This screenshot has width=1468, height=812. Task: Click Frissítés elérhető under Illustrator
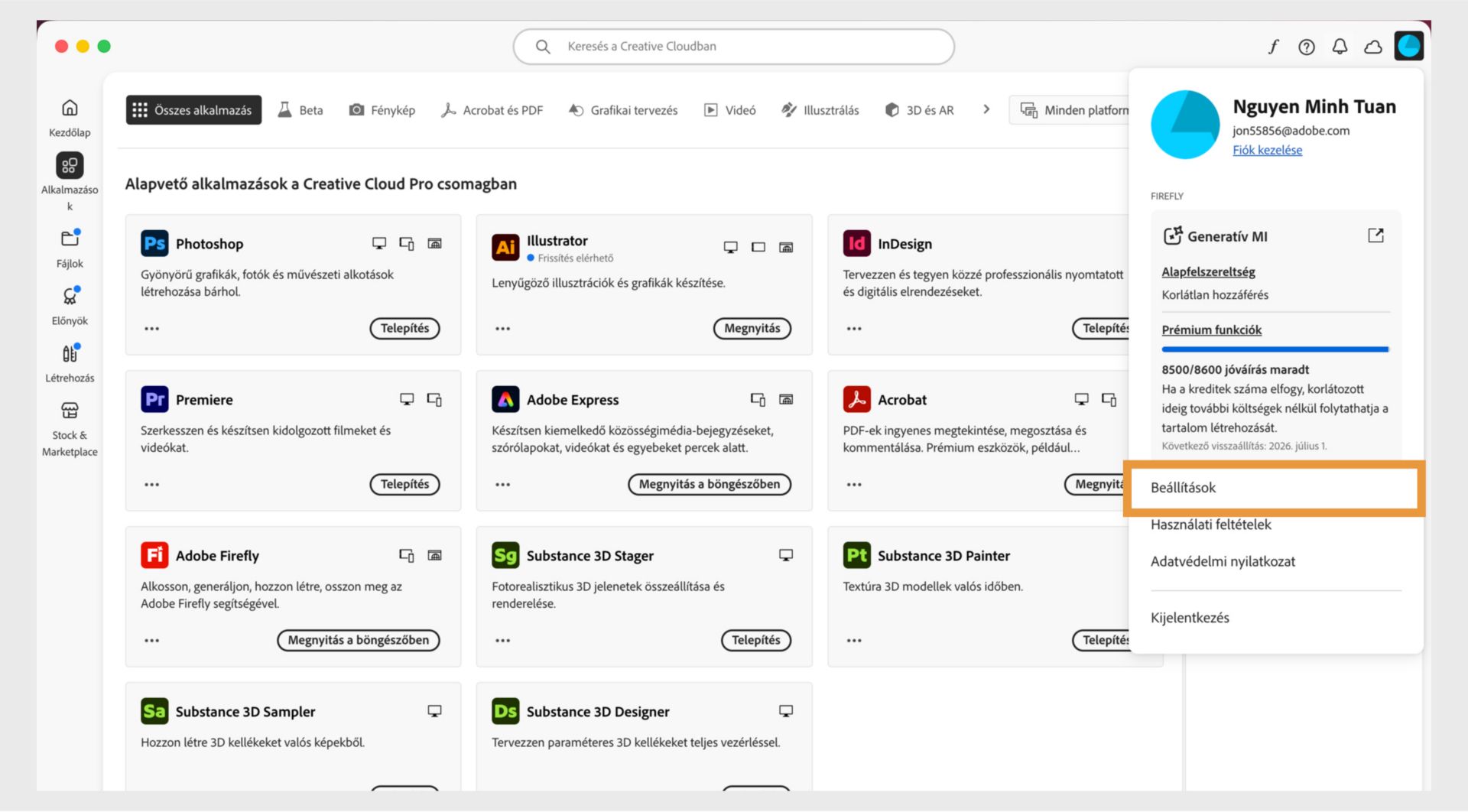tap(570, 258)
